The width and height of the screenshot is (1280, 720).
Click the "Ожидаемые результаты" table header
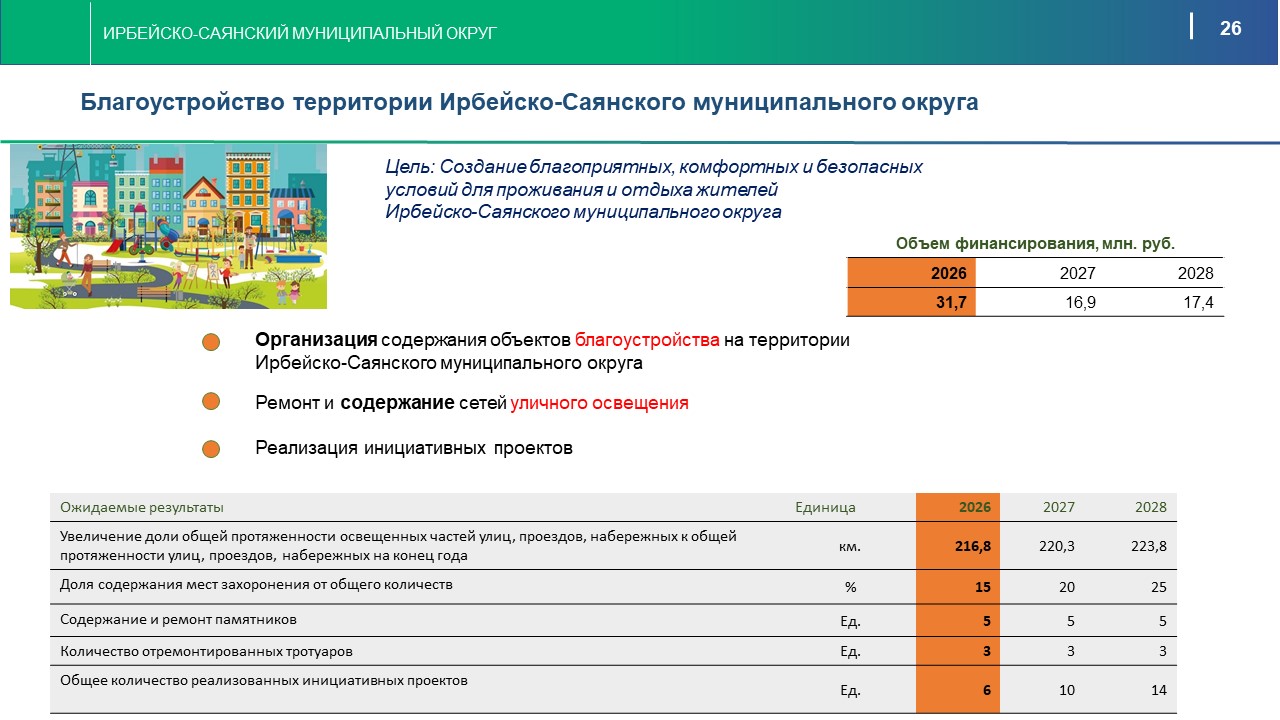[x=142, y=507]
